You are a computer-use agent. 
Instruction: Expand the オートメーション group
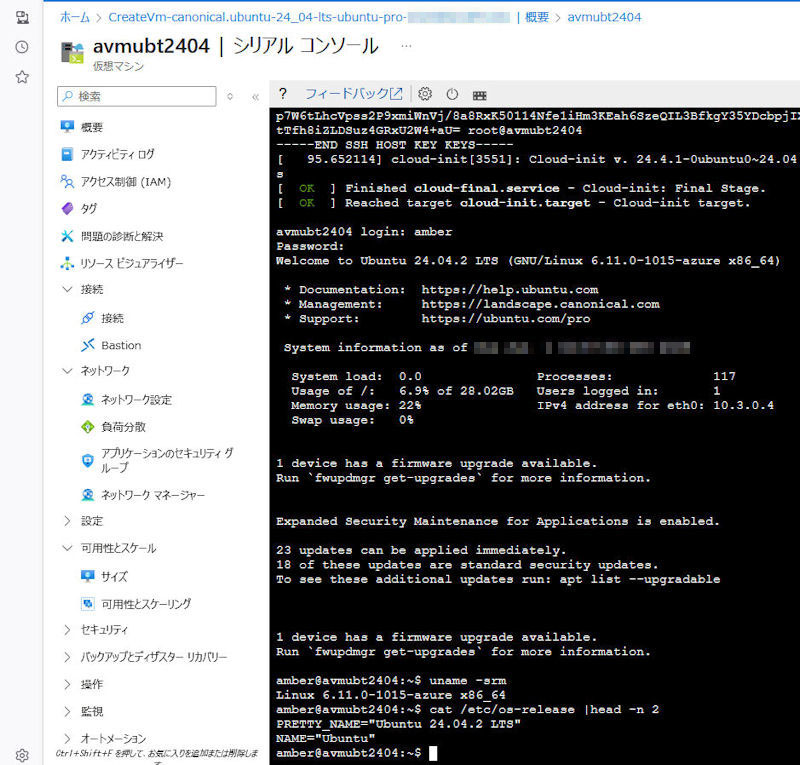67,738
